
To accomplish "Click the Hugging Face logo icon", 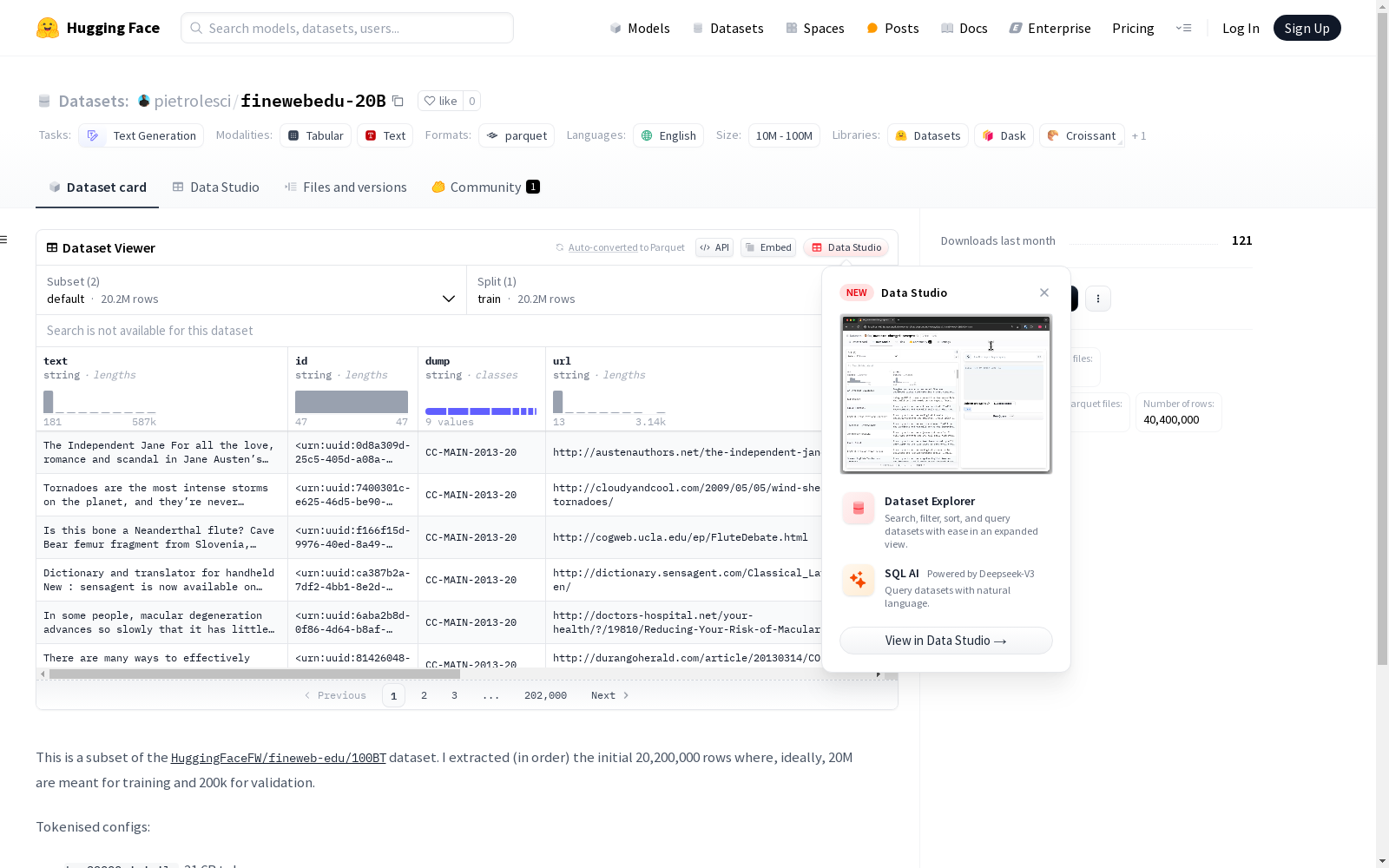I will pyautogui.click(x=48, y=28).
